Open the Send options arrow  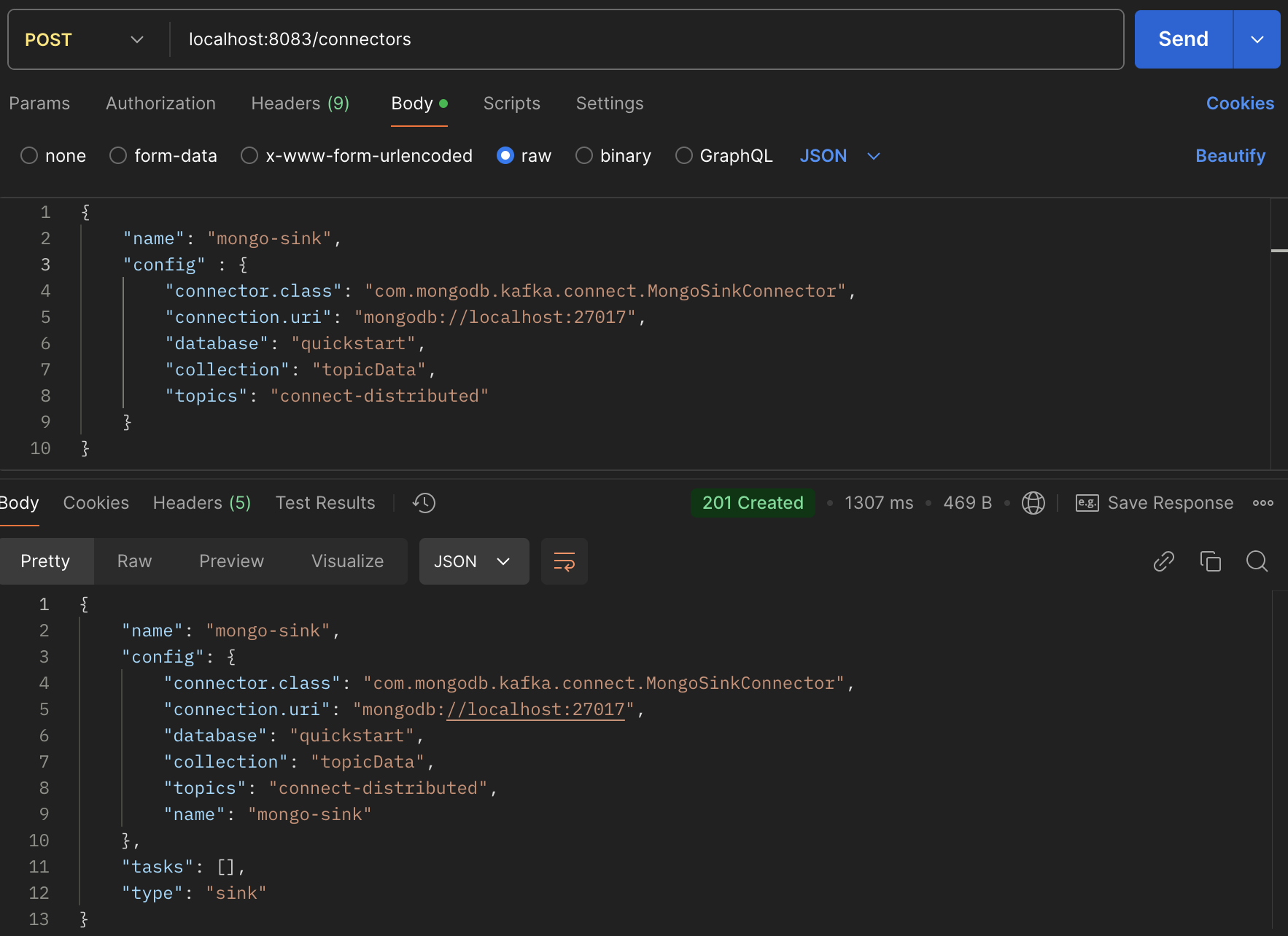(1257, 39)
